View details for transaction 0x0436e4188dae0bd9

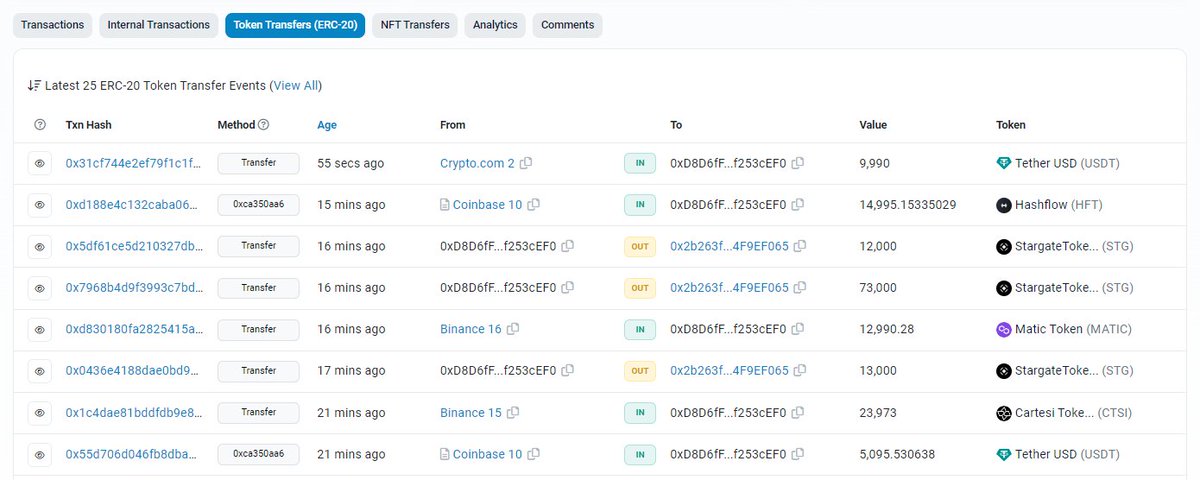point(40,371)
